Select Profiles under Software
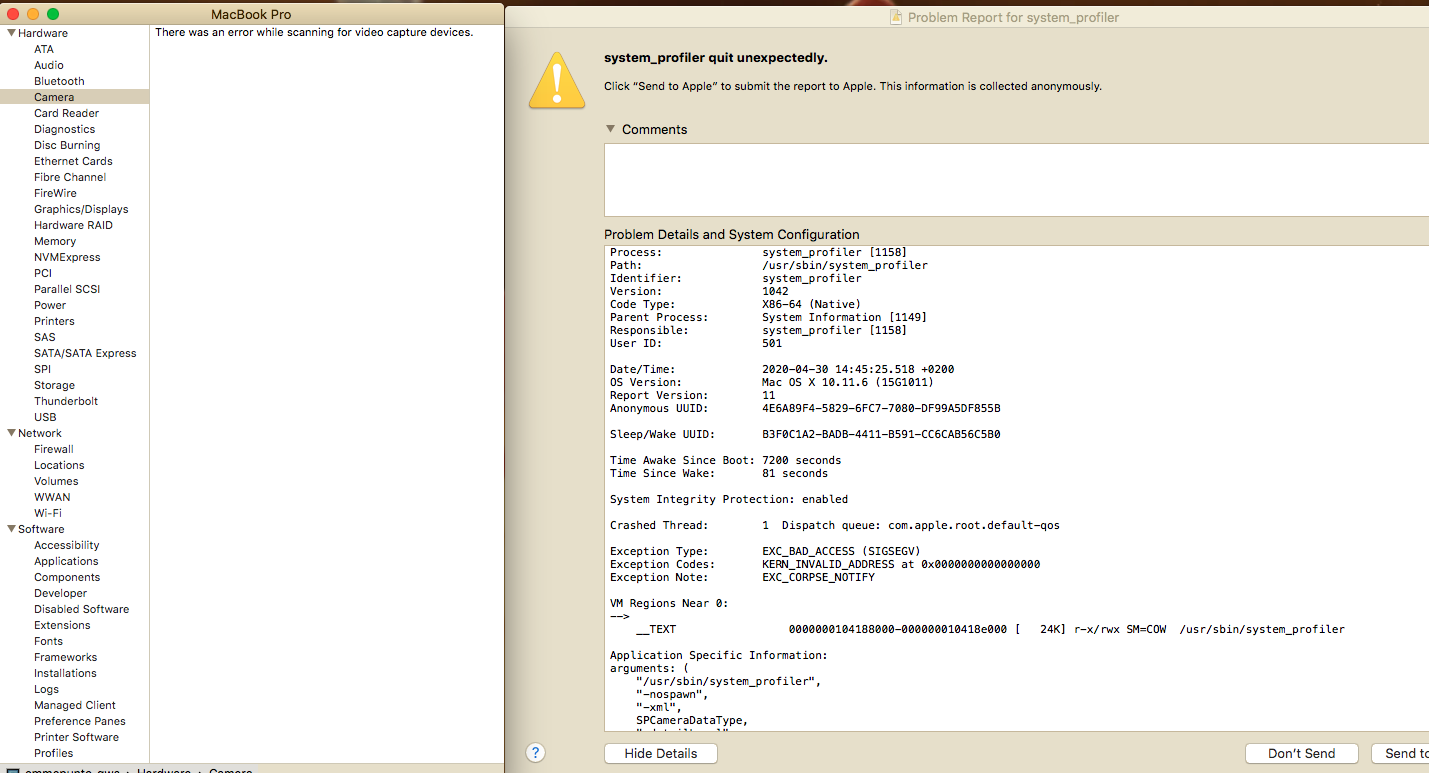This screenshot has height=773, width=1429. tap(54, 753)
